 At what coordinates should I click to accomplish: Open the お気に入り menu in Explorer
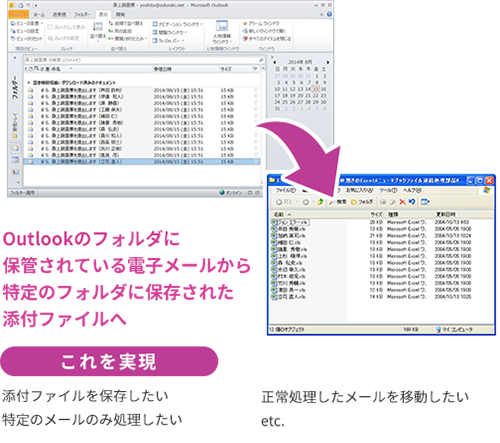[359, 190]
